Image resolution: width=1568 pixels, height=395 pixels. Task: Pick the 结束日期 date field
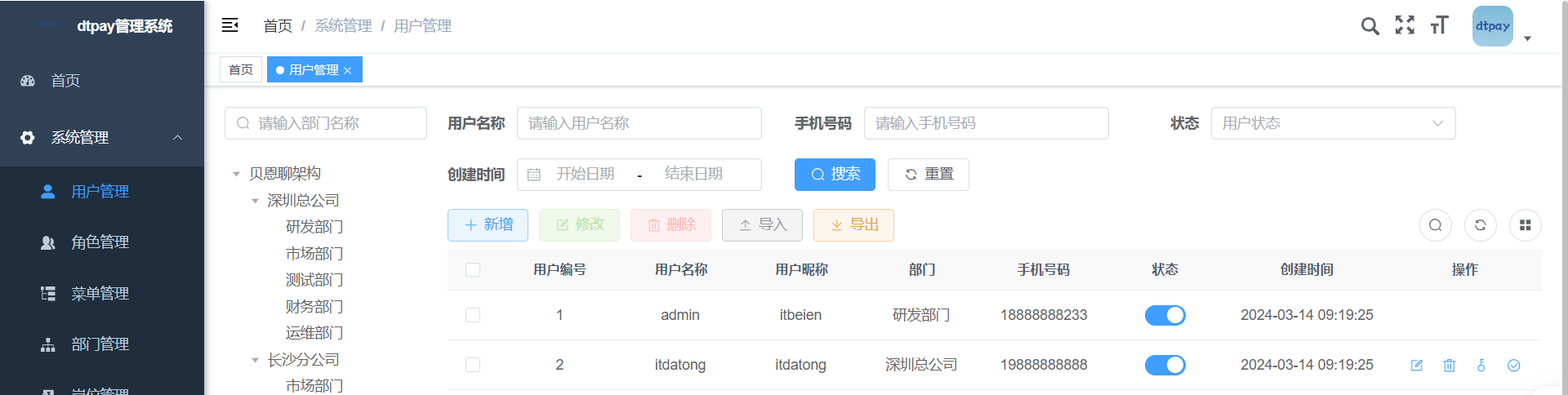point(693,174)
